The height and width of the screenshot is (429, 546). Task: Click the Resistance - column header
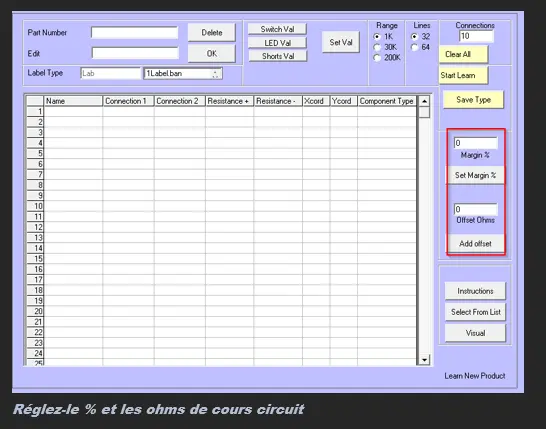[x=278, y=101]
